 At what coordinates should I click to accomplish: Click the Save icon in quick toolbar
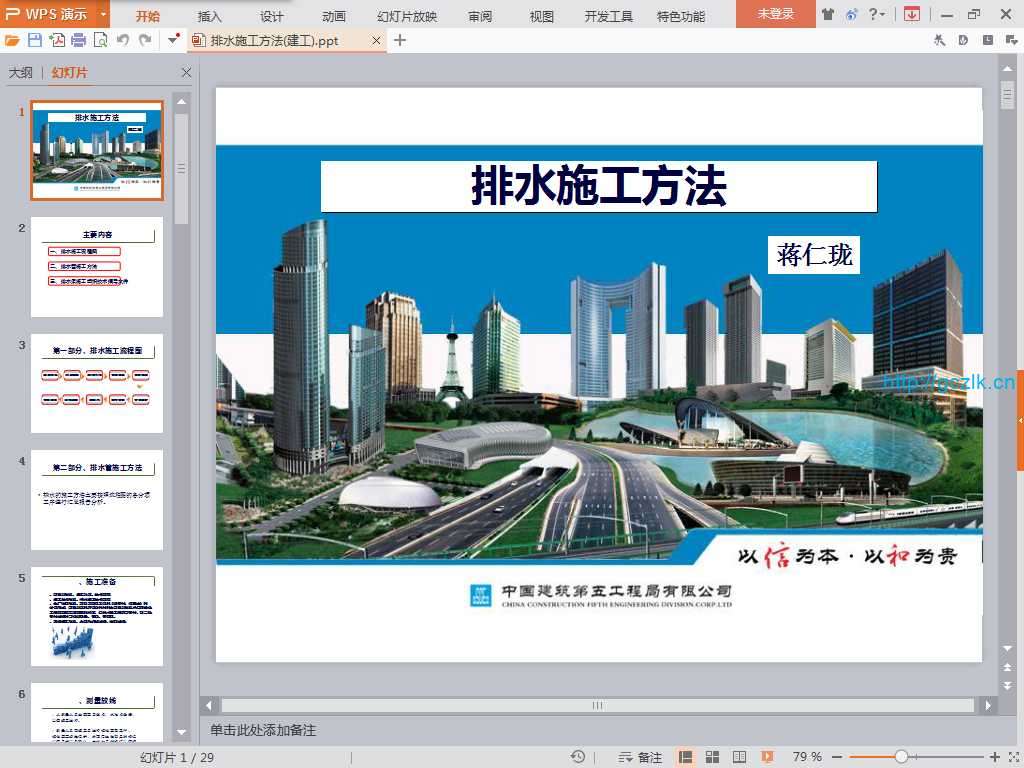[35, 40]
